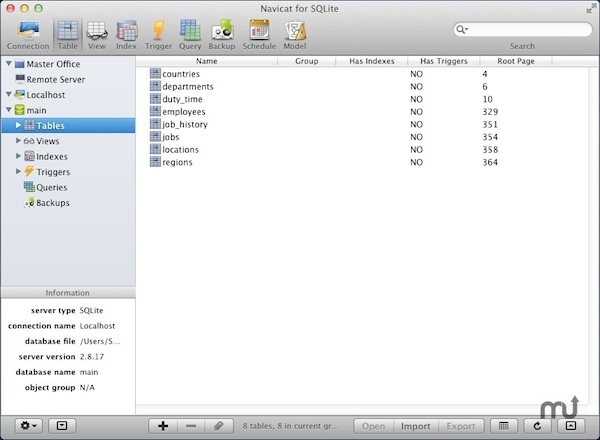Viewport: 600px width, 440px height.
Task: Sort by Name column header
Action: coord(207,61)
